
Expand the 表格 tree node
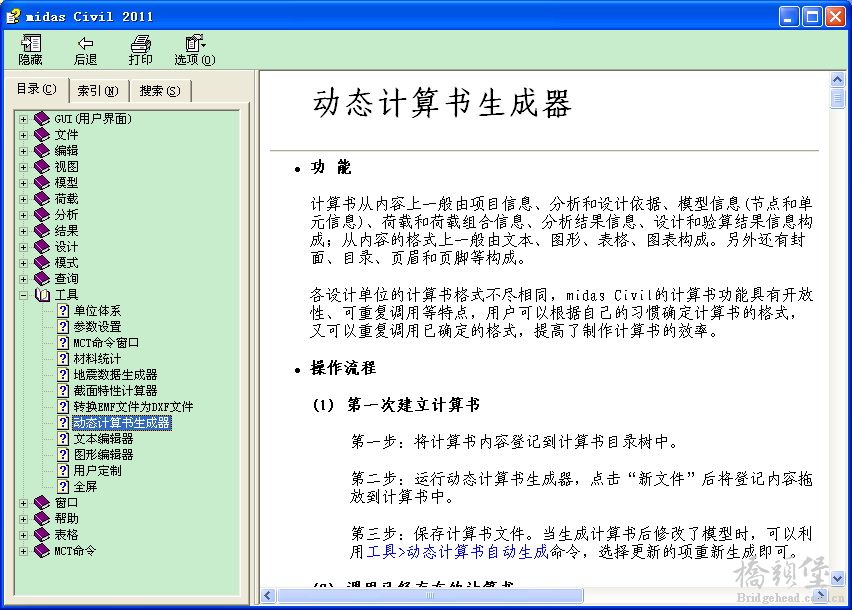tap(23, 535)
